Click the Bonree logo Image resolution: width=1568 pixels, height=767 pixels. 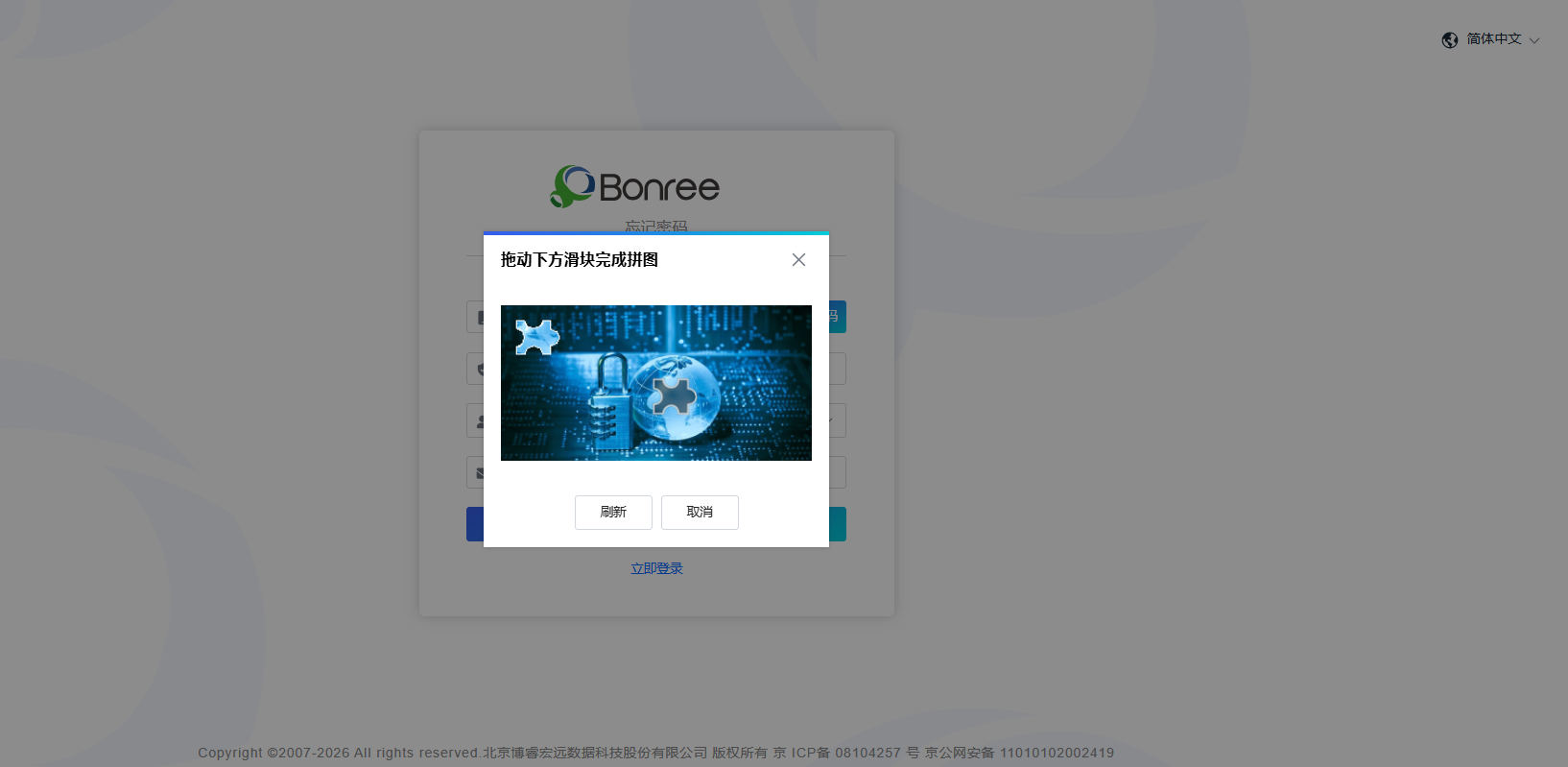point(634,186)
